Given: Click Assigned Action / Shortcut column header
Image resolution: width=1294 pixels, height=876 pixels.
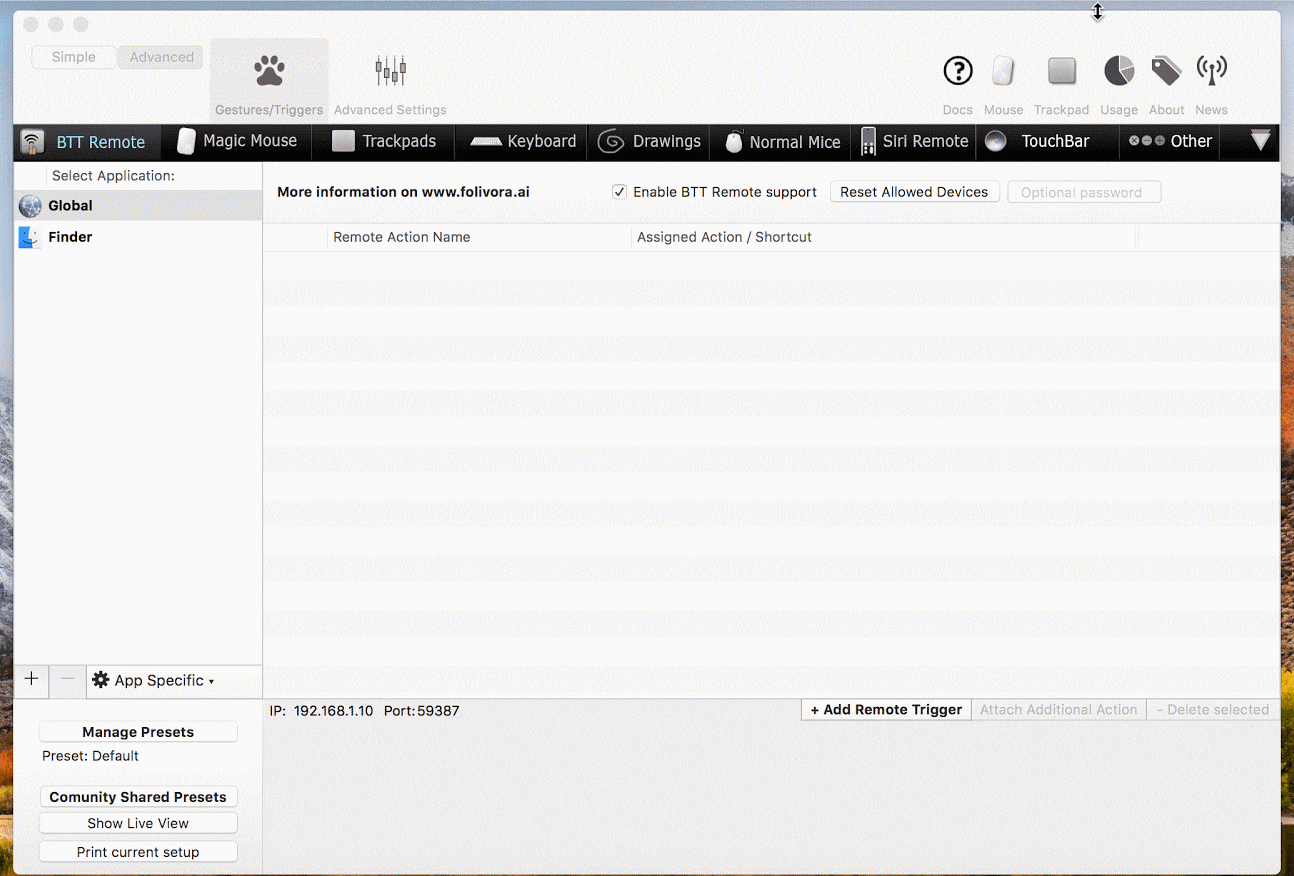Looking at the screenshot, I should 883,237.
